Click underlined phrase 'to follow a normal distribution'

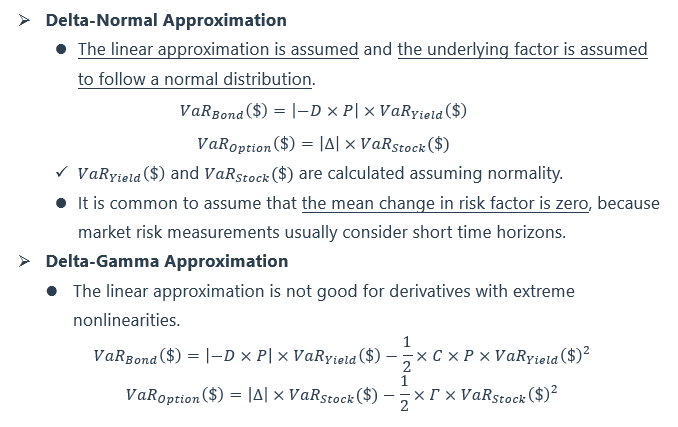[x=195, y=79]
